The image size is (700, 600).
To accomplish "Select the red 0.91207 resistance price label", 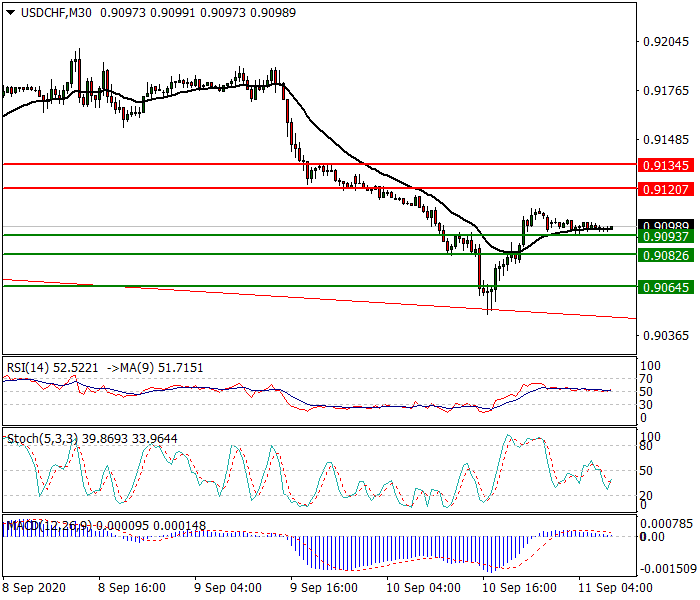I will (666, 189).
